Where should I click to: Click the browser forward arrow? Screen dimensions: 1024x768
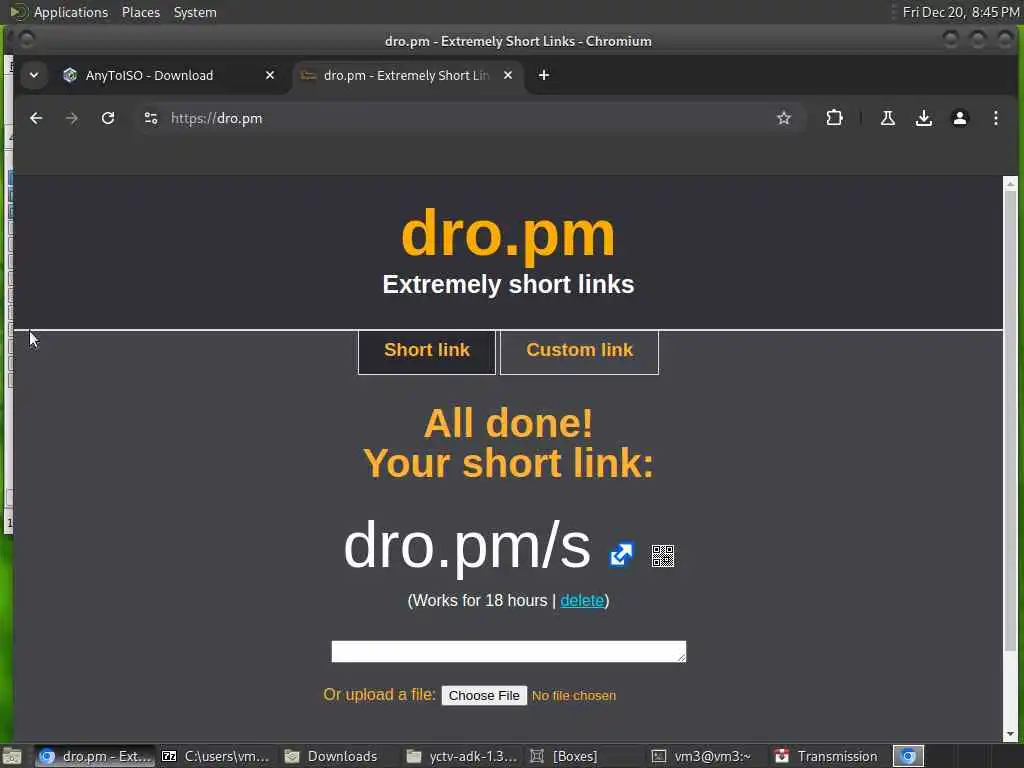pos(72,118)
